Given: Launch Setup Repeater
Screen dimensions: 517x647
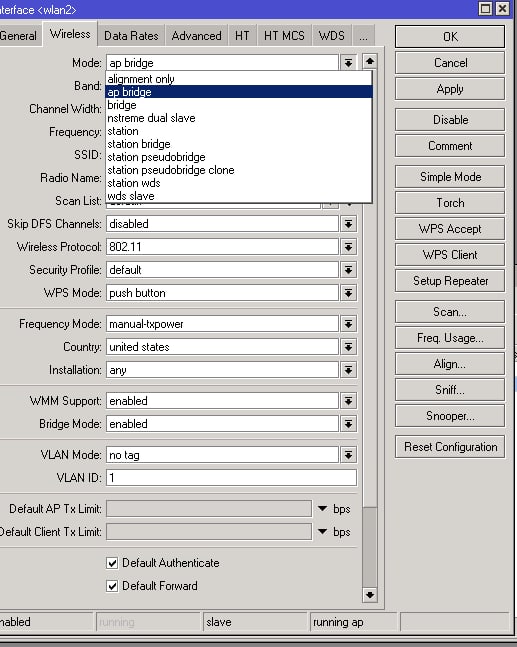Looking at the screenshot, I should (450, 281).
